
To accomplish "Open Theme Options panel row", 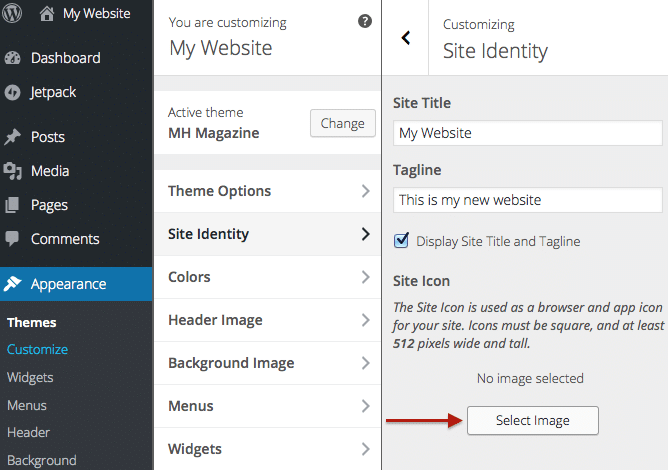I will point(267,191).
